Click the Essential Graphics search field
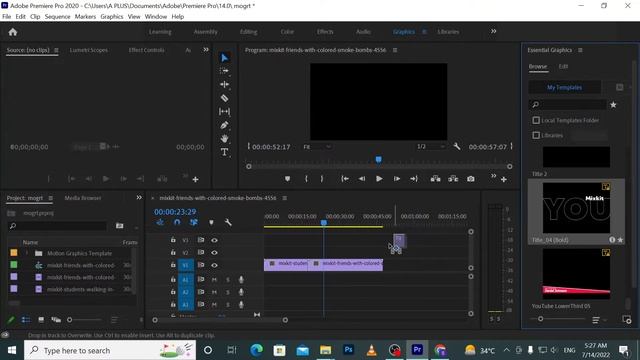The width and height of the screenshot is (640, 360). click(x=567, y=105)
